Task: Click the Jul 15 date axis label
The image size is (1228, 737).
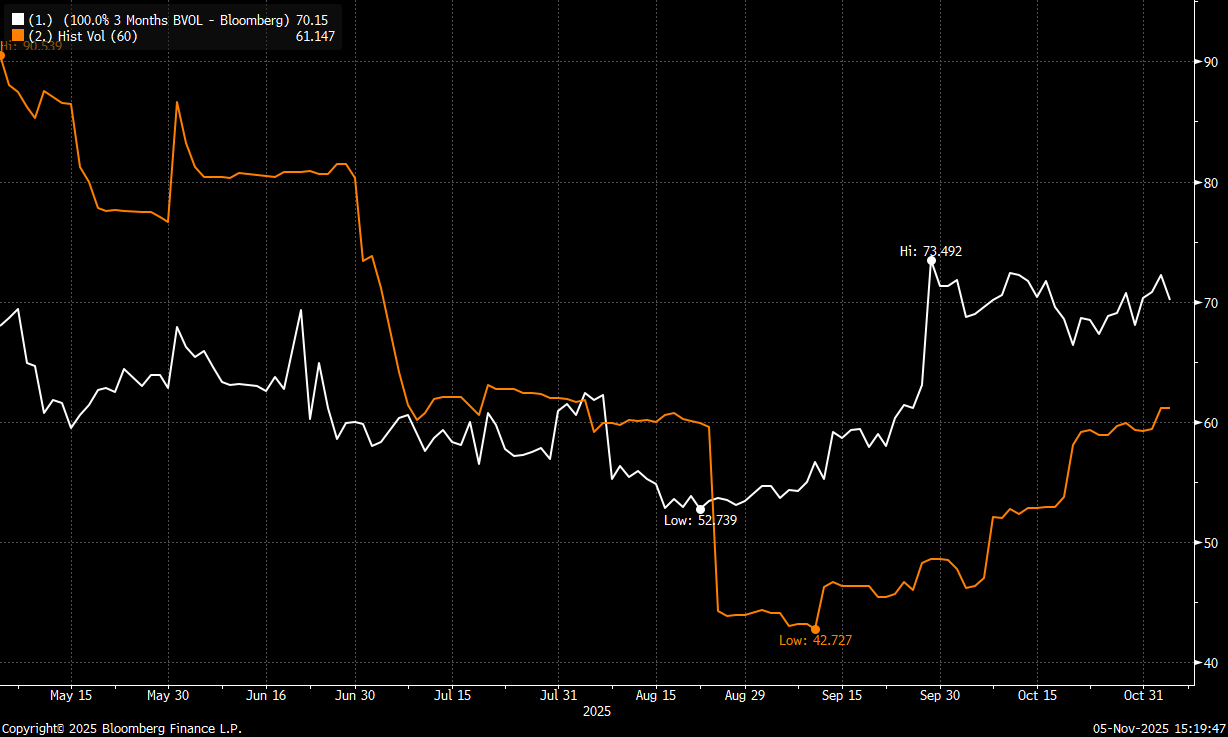Action: point(453,695)
